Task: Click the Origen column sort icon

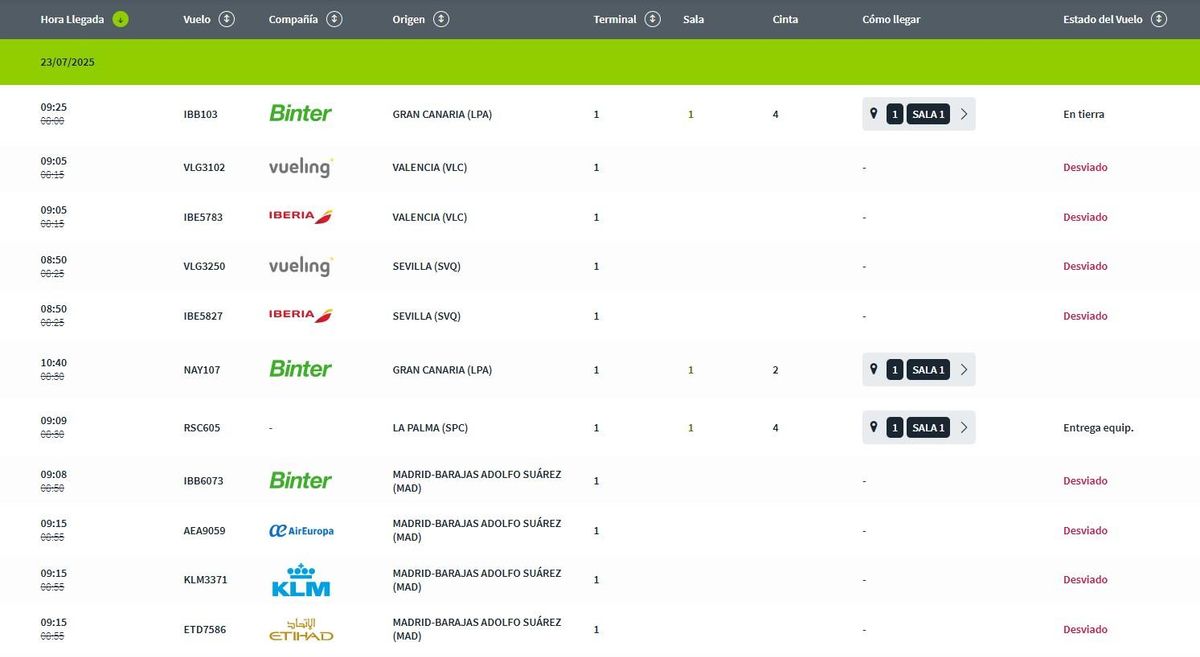Action: 441,19
